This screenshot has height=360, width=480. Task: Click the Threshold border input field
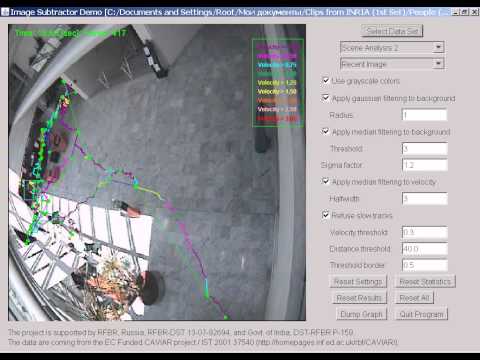click(424, 265)
